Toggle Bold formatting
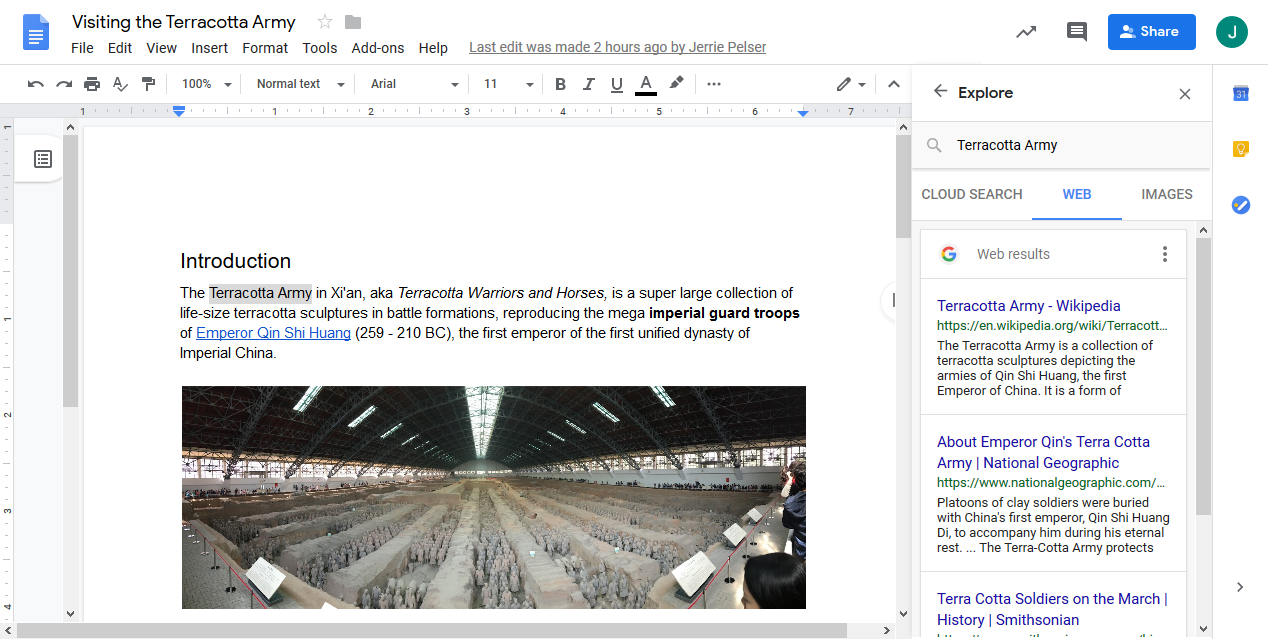This screenshot has height=639, width=1268. [x=560, y=84]
